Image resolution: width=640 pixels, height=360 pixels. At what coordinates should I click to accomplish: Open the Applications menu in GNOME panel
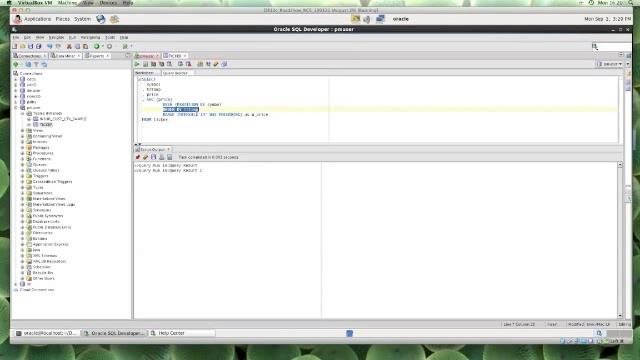click(x=38, y=19)
